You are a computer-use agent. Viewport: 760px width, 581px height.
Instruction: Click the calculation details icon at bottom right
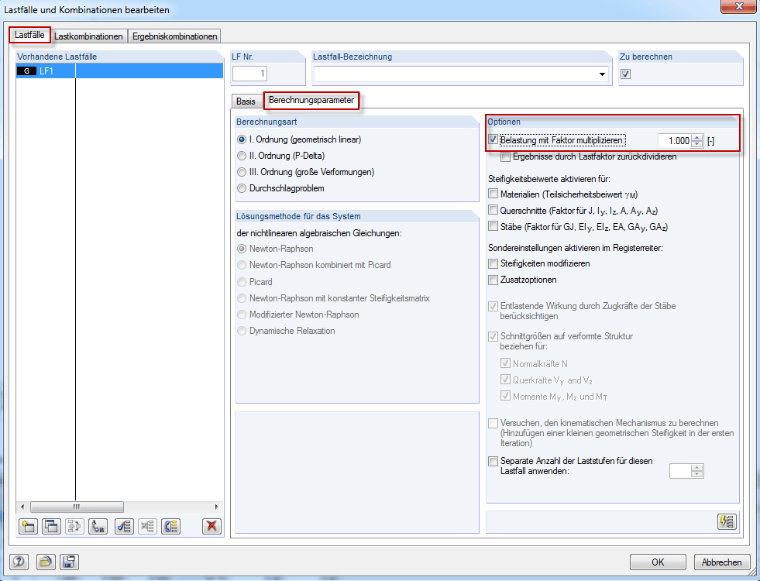[x=727, y=521]
